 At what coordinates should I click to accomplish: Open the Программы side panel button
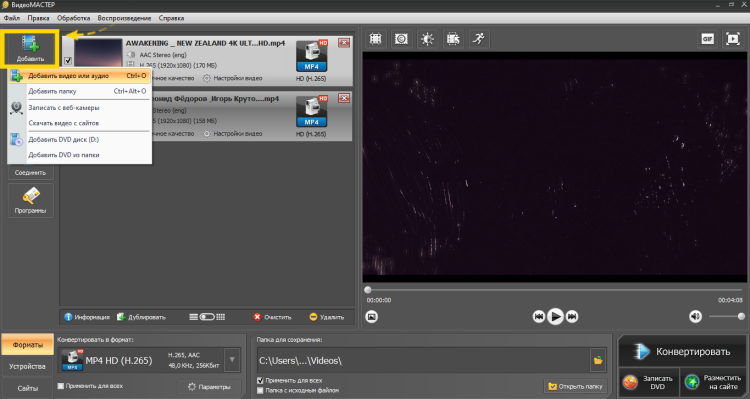point(30,200)
